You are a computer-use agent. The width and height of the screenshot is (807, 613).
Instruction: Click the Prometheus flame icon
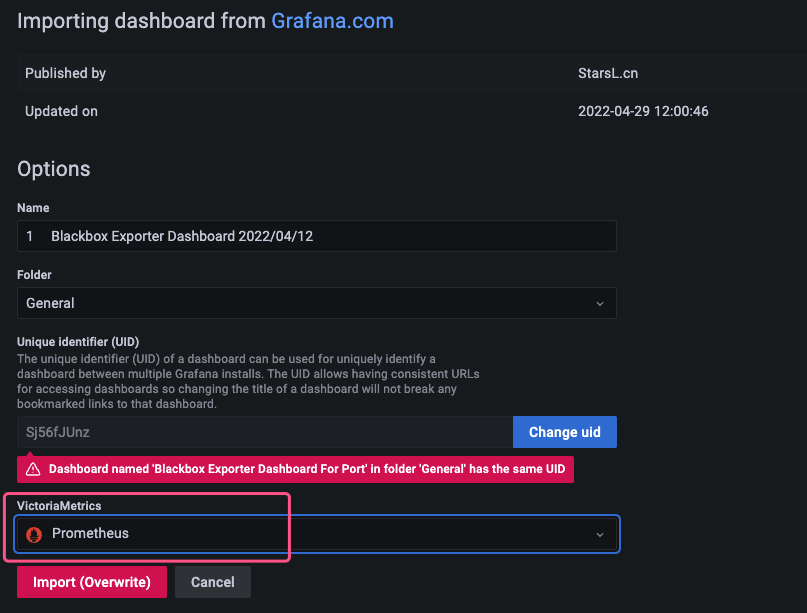pyautogui.click(x=34, y=535)
